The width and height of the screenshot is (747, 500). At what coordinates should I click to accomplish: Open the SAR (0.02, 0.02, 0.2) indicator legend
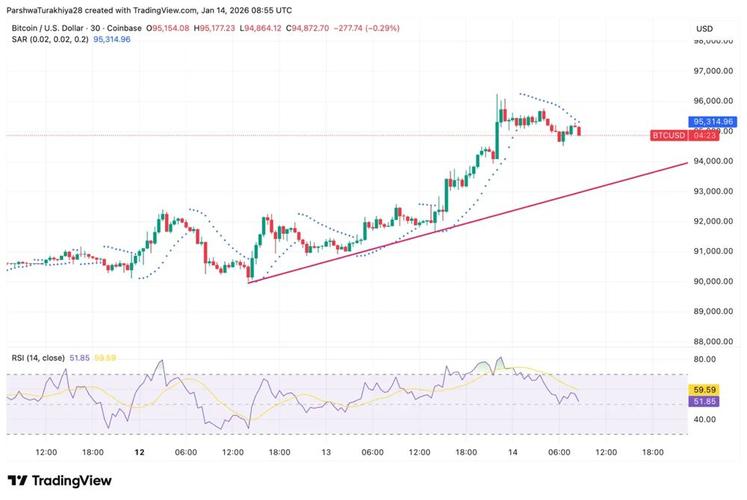(x=50, y=39)
